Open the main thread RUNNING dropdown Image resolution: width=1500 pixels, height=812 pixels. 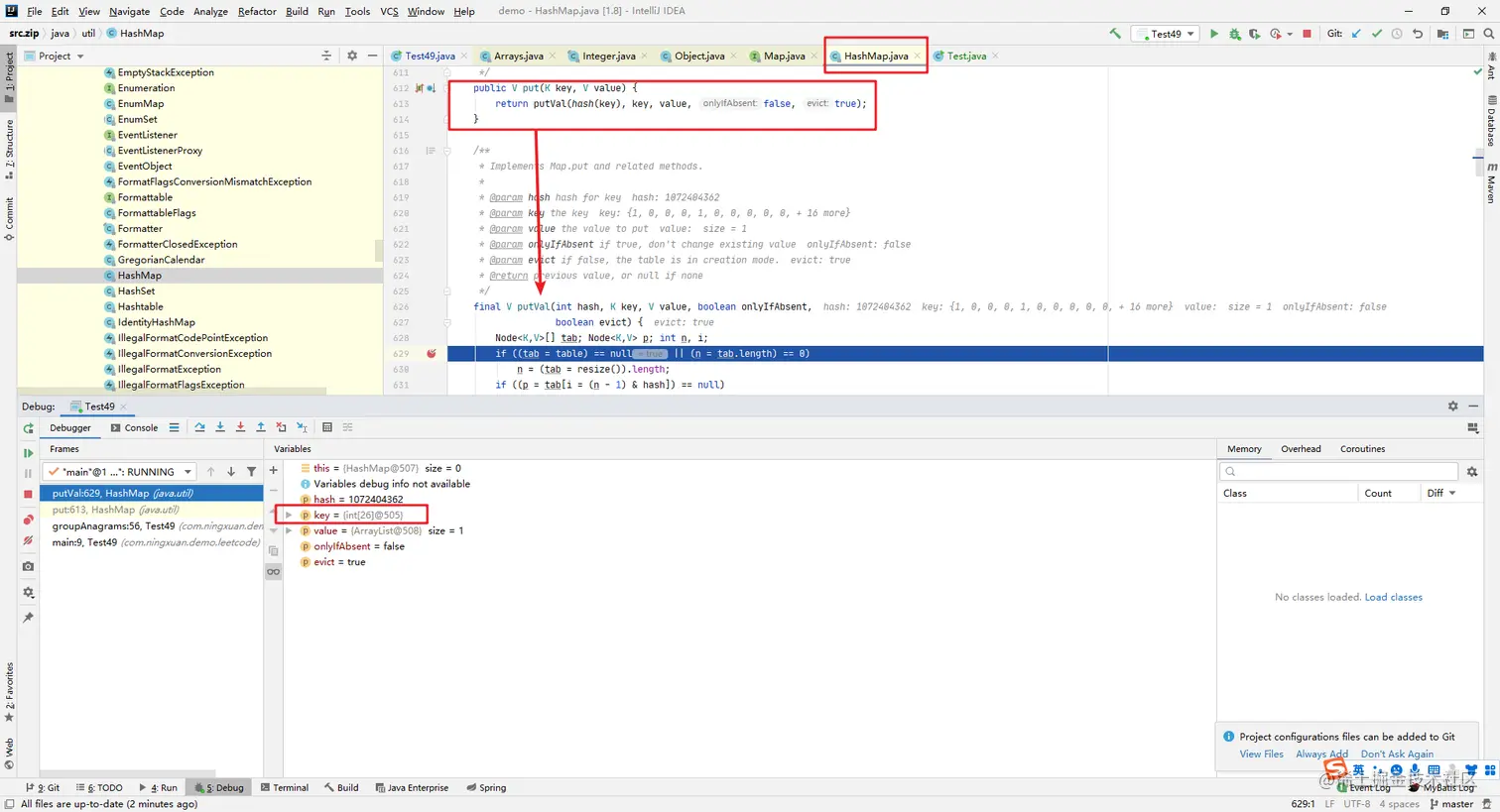click(119, 472)
